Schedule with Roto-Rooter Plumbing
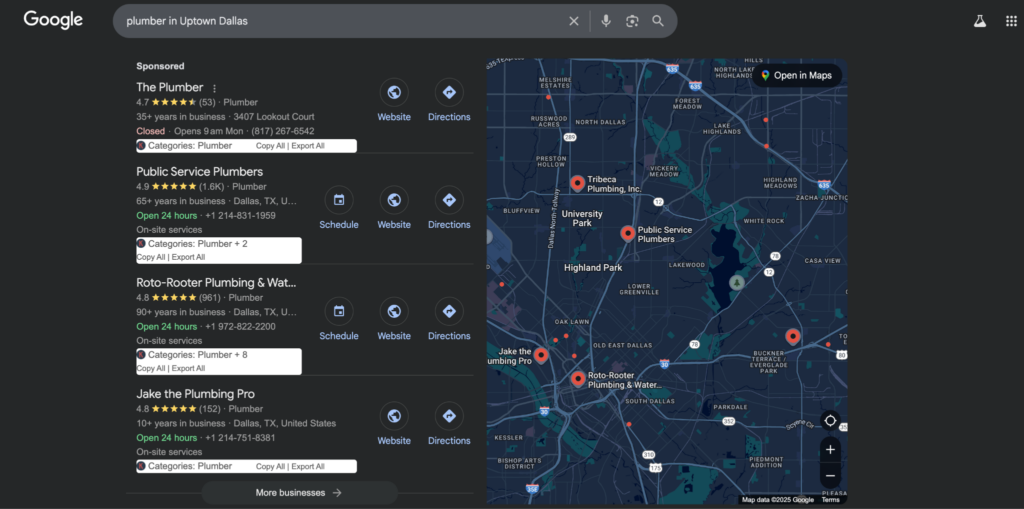Viewport: 1024px width, 509px height. pyautogui.click(x=339, y=312)
